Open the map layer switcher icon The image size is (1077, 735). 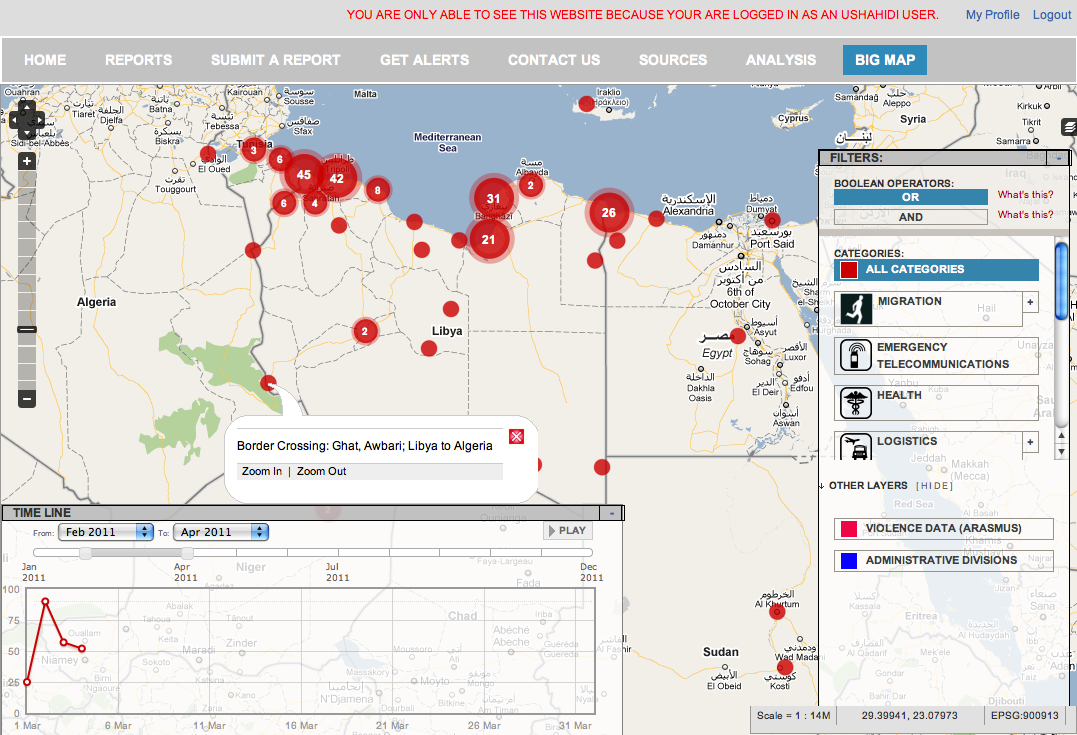point(1068,127)
